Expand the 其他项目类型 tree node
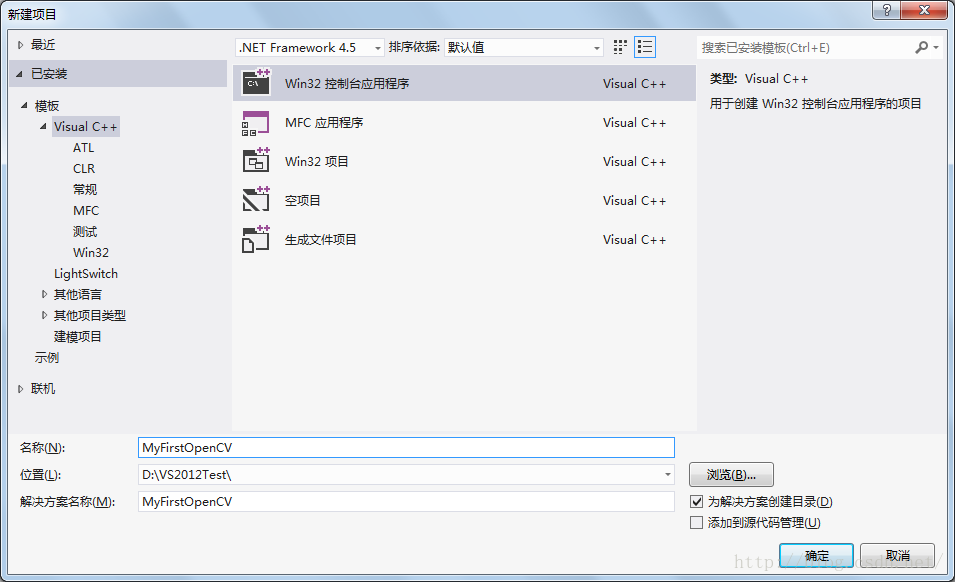The width and height of the screenshot is (955, 582). click(44, 315)
